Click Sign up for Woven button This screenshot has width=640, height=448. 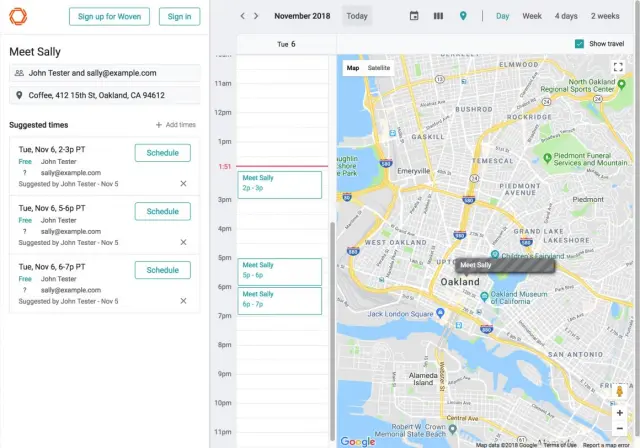[109, 16]
